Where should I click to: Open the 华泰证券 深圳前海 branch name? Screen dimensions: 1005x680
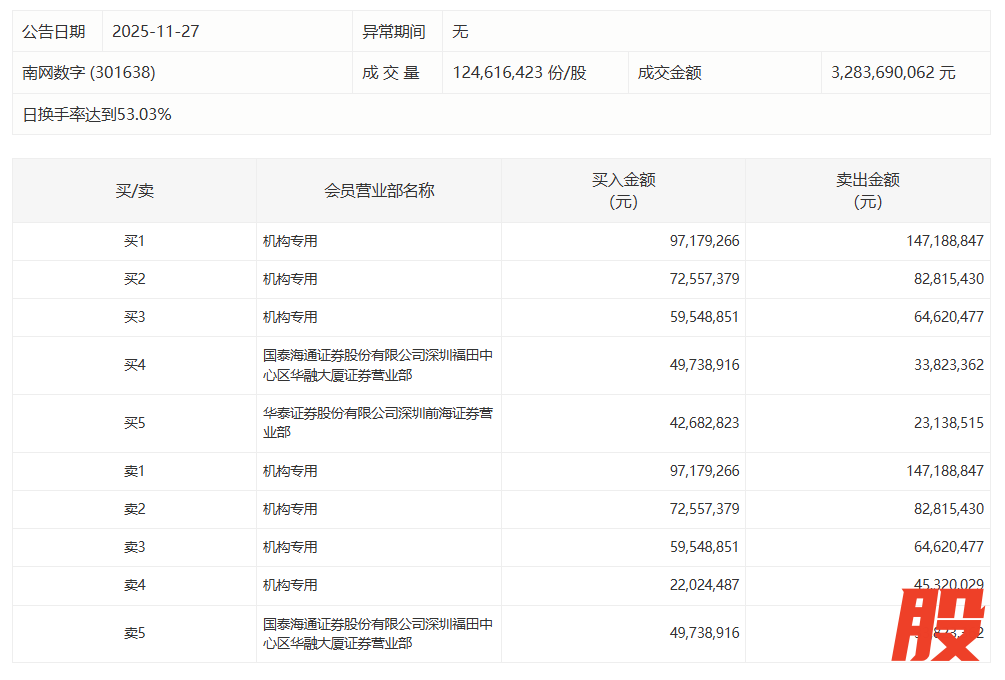click(378, 423)
